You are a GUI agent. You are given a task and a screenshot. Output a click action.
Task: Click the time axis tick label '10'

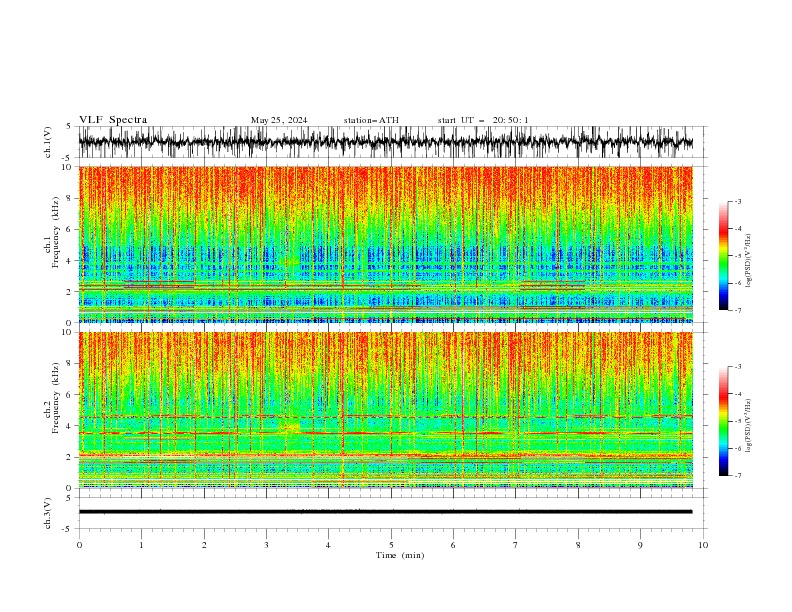tap(703, 545)
